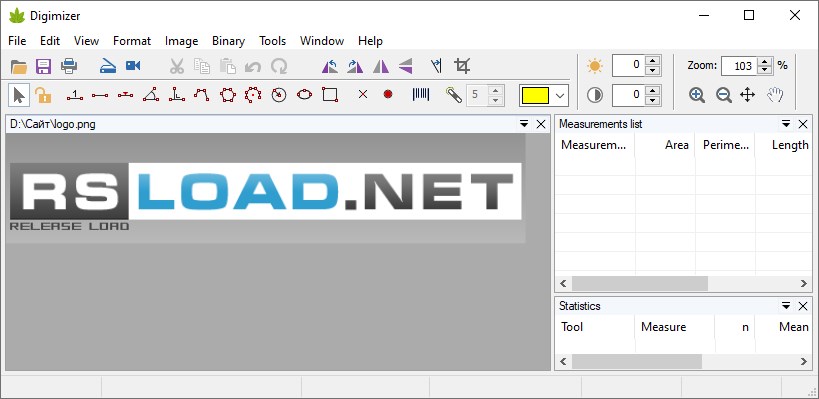Image resolution: width=819 pixels, height=399 pixels.
Task: Open the Image menu
Action: (x=181, y=41)
